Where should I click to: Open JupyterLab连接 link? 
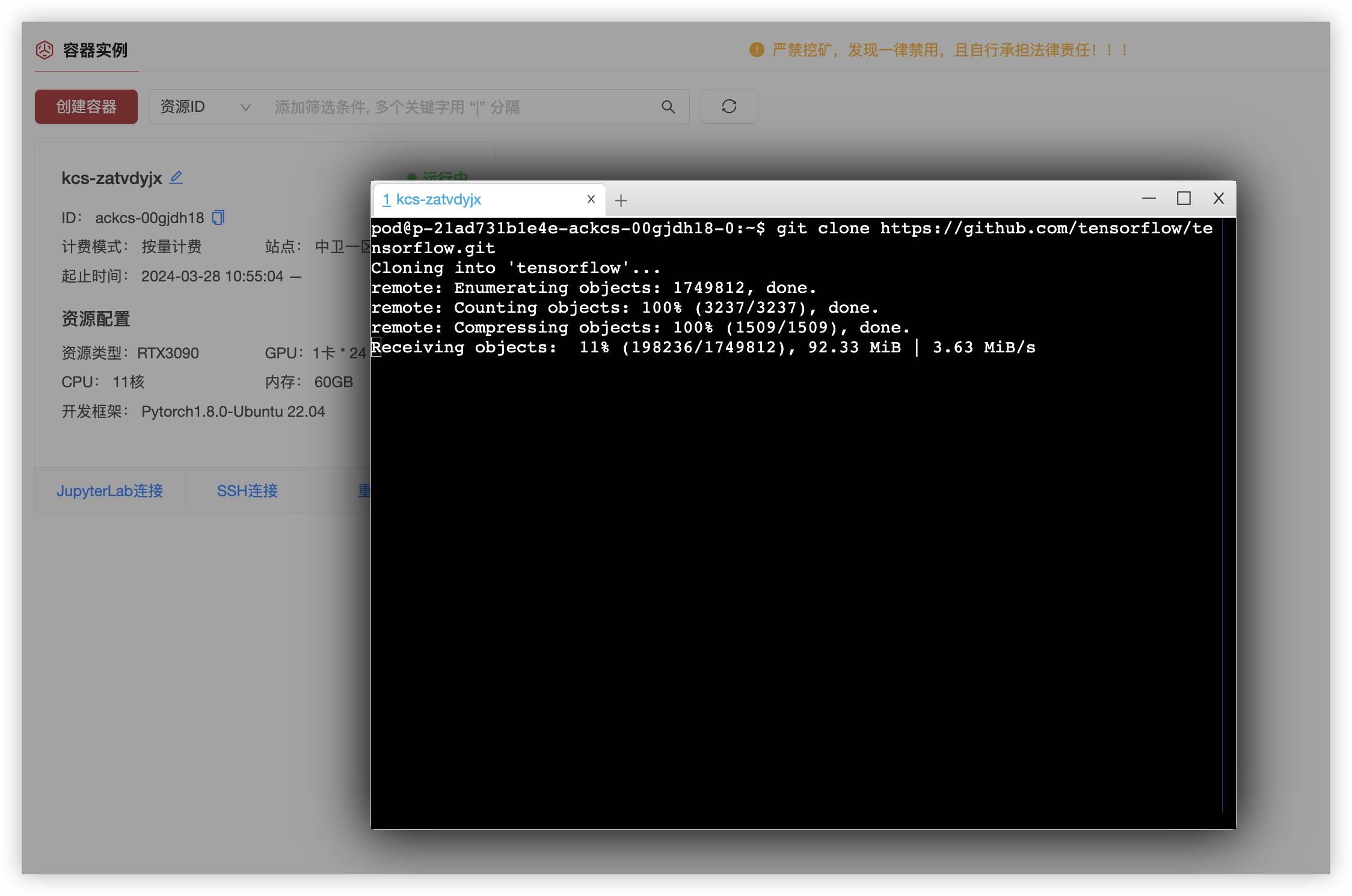[110, 491]
